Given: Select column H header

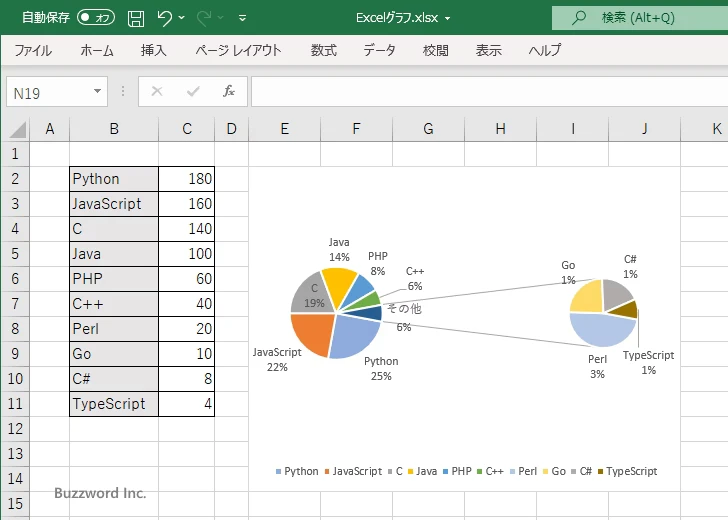Looking at the screenshot, I should point(500,129).
